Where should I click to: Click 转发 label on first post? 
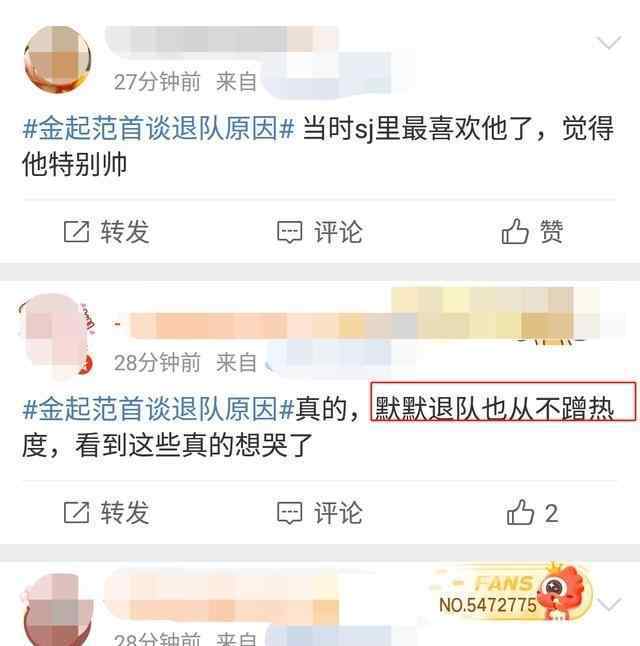tap(125, 232)
